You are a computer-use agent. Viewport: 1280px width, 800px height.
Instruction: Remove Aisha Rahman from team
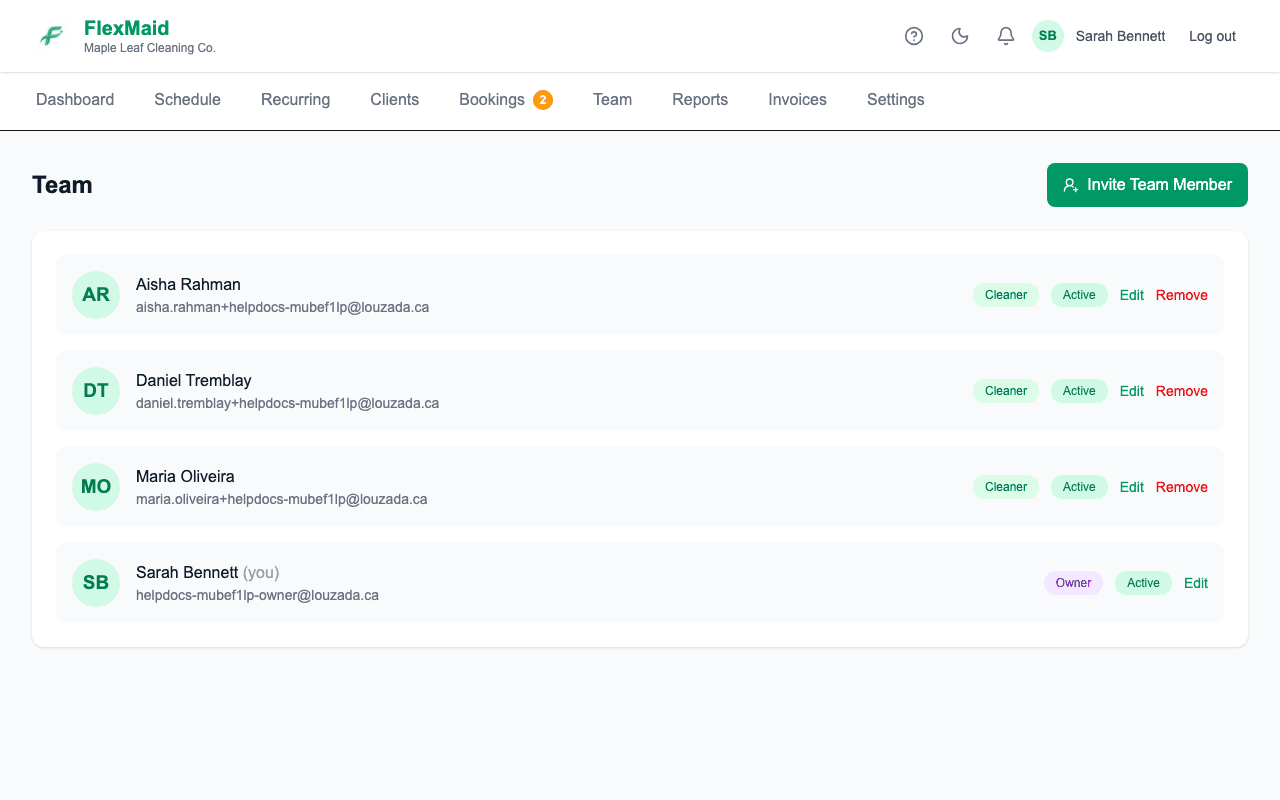tap(1182, 295)
